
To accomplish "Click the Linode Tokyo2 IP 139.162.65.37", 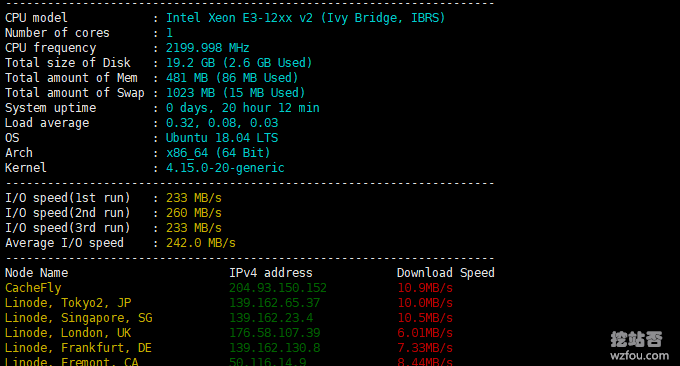I will coord(274,303).
